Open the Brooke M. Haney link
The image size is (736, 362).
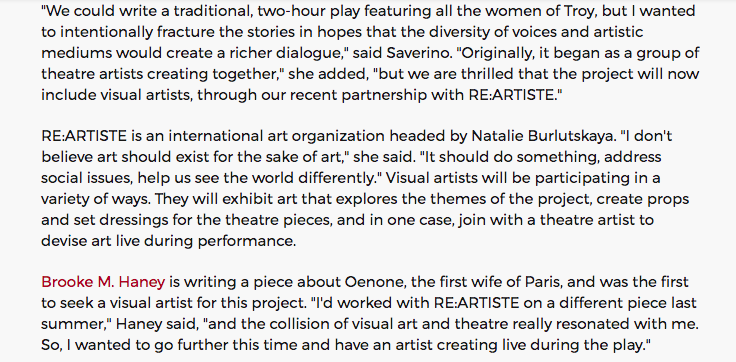[x=103, y=282]
